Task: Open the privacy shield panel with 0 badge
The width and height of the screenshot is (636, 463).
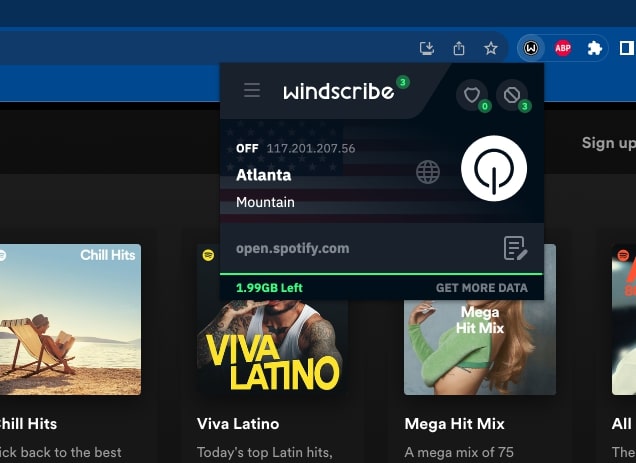Action: tap(472, 95)
